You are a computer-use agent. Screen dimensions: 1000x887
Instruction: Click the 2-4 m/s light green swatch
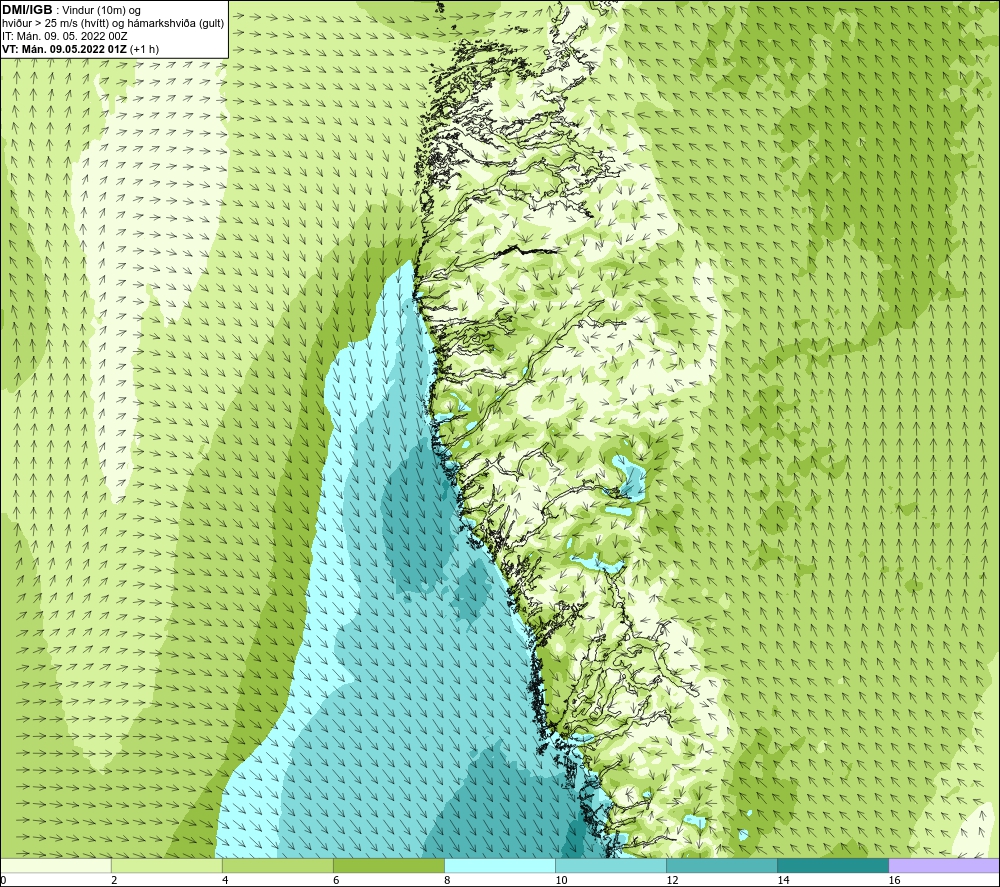(167, 865)
